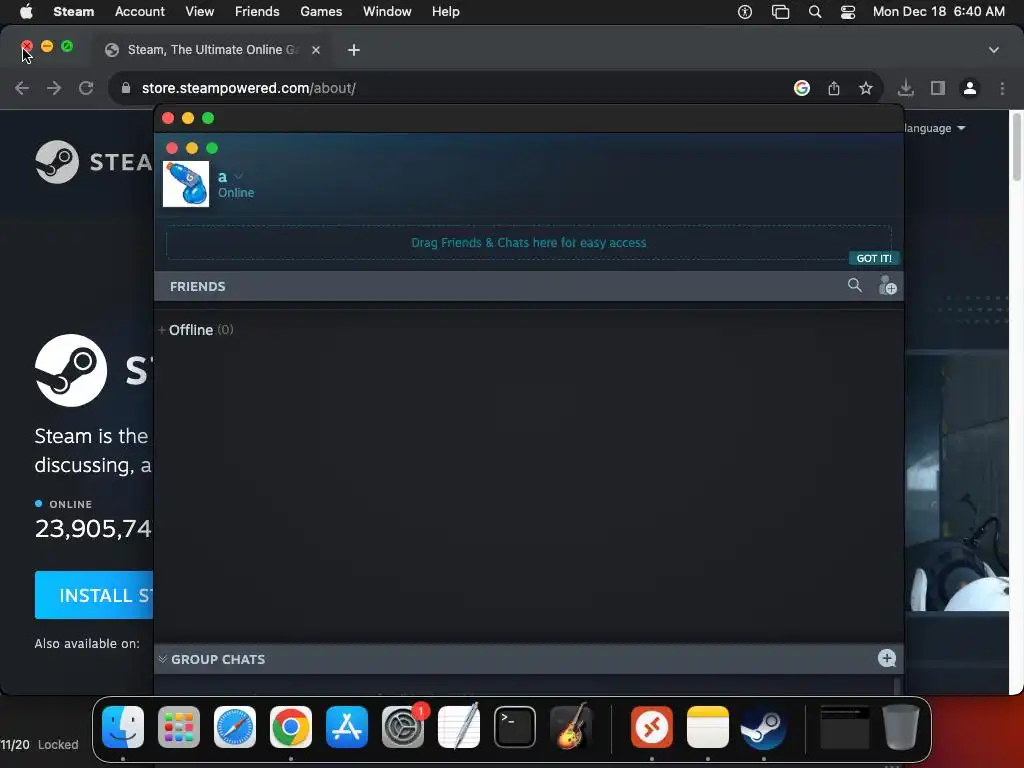Show date and time in menu bar
Viewport: 1024px width, 768px height.
[x=938, y=12]
